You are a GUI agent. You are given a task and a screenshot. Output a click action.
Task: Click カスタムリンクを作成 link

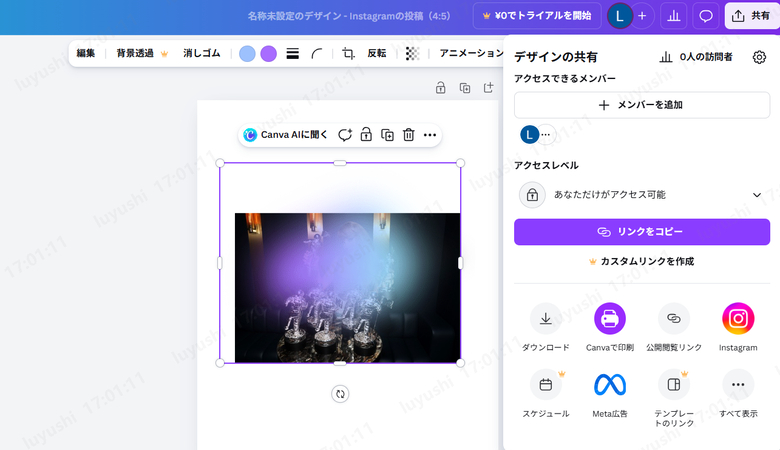[642, 261]
